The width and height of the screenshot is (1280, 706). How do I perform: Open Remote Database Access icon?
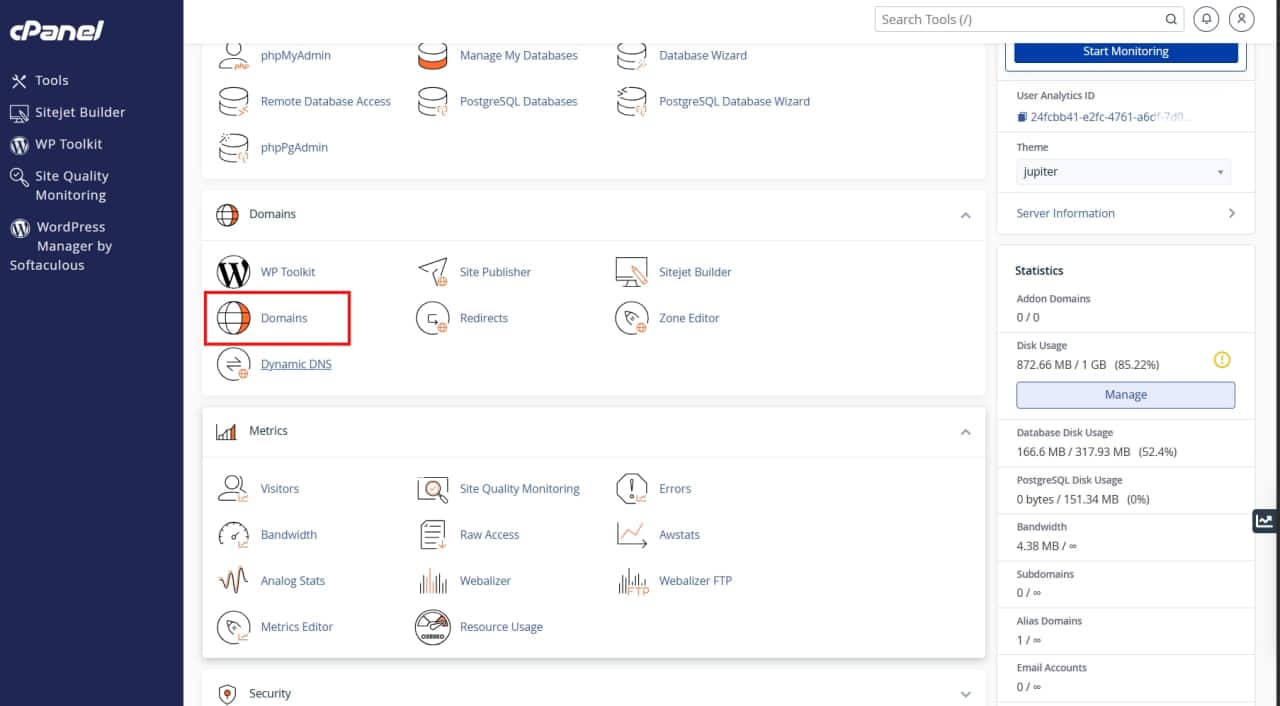233,101
